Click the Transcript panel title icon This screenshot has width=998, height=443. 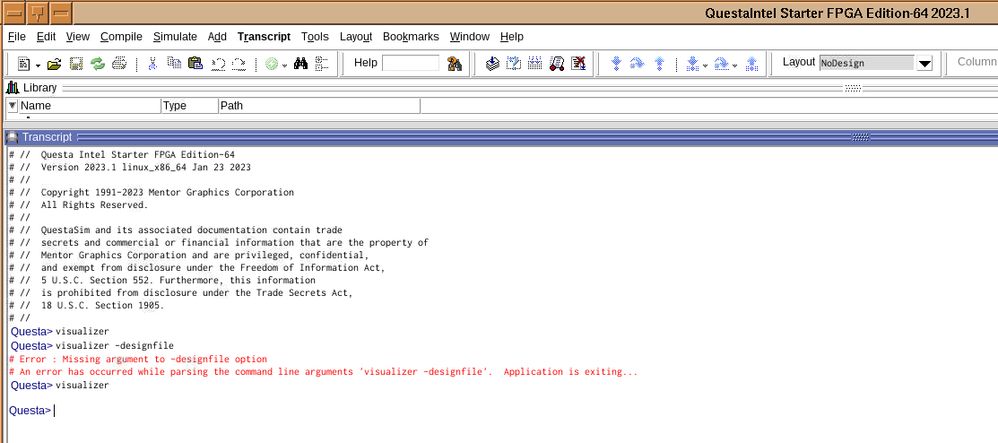[12, 137]
